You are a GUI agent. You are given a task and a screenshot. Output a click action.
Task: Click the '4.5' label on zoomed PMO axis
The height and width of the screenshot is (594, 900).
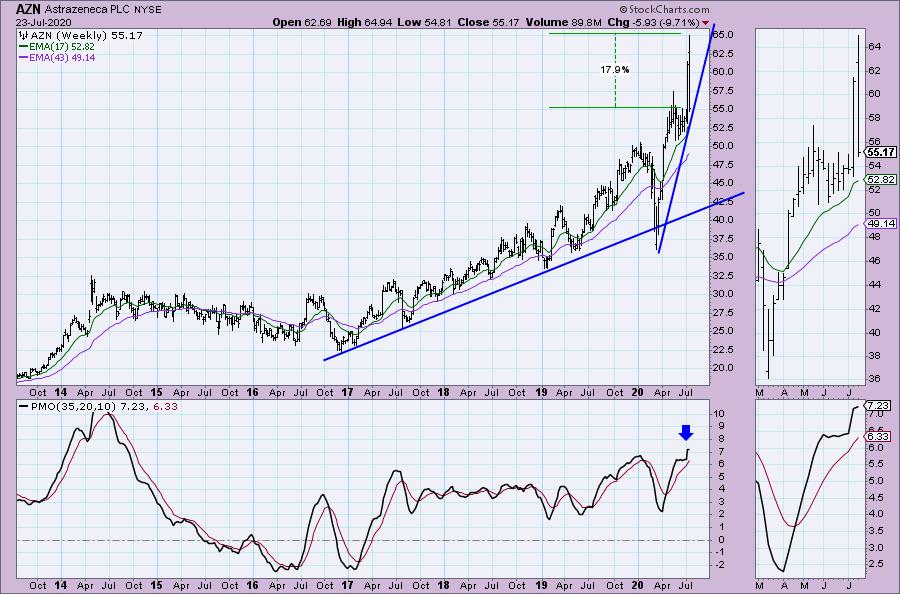tap(875, 498)
